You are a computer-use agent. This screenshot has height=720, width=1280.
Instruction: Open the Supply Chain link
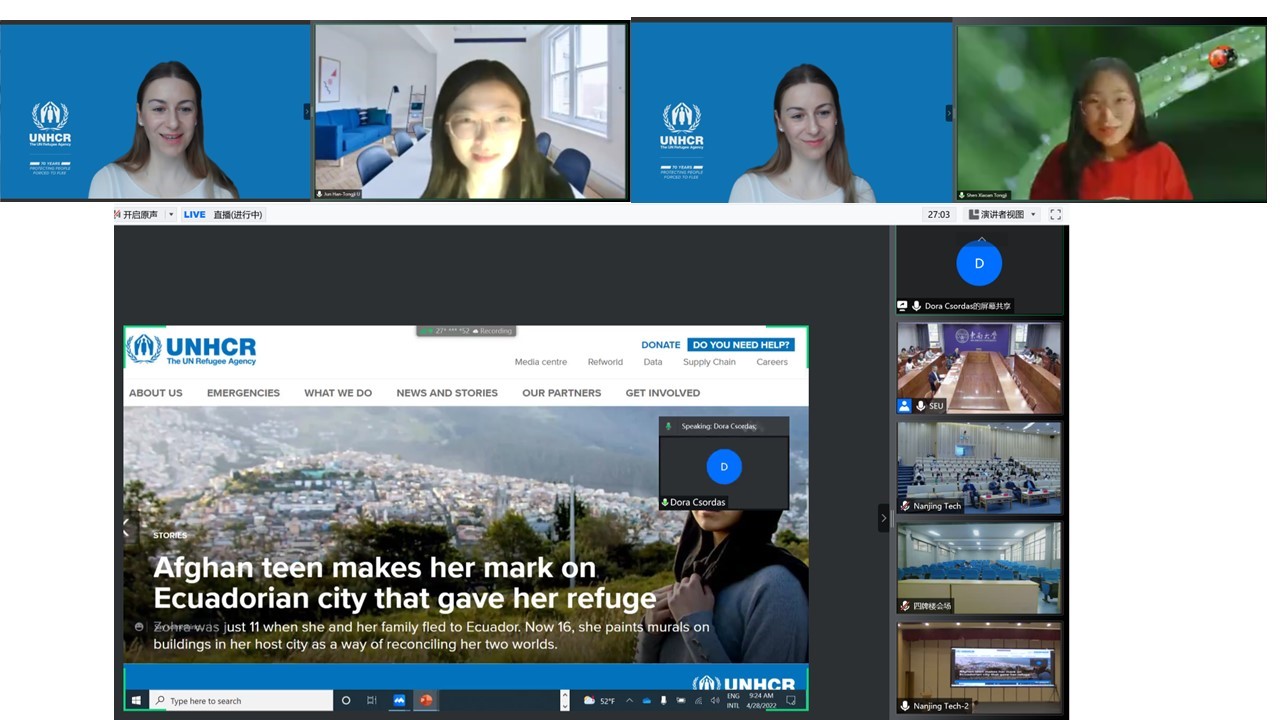(709, 362)
